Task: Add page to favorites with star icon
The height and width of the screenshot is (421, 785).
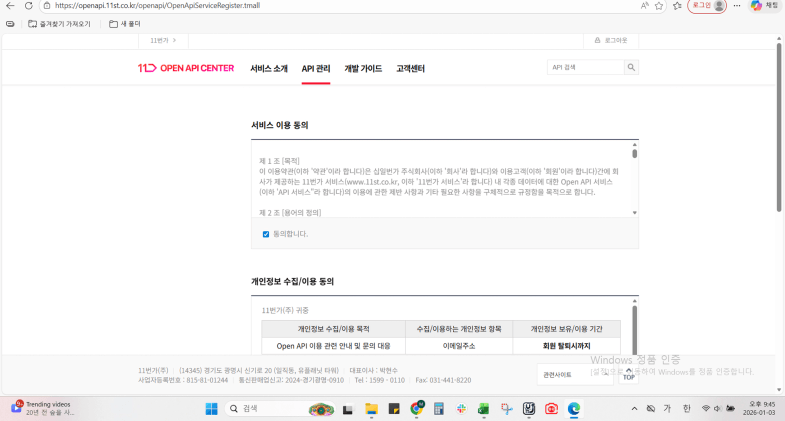Action: coord(659,6)
